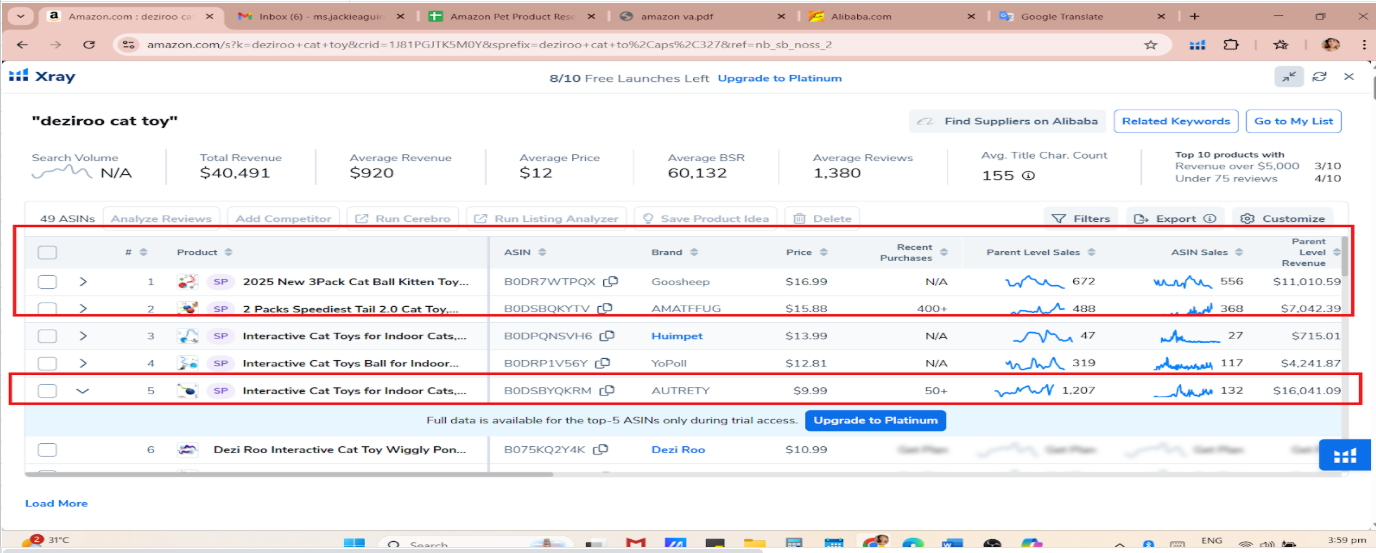The image size is (1376, 553).
Task: Switch to Amazon Pet Product Research tab
Action: (x=510, y=16)
